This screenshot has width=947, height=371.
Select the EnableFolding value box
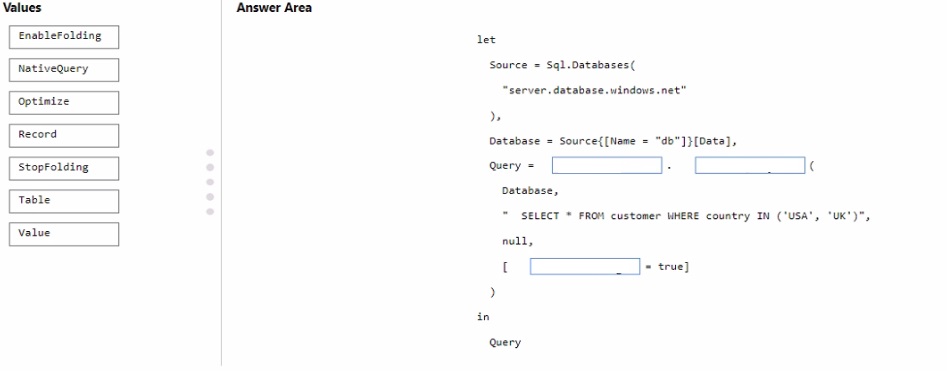coord(64,37)
